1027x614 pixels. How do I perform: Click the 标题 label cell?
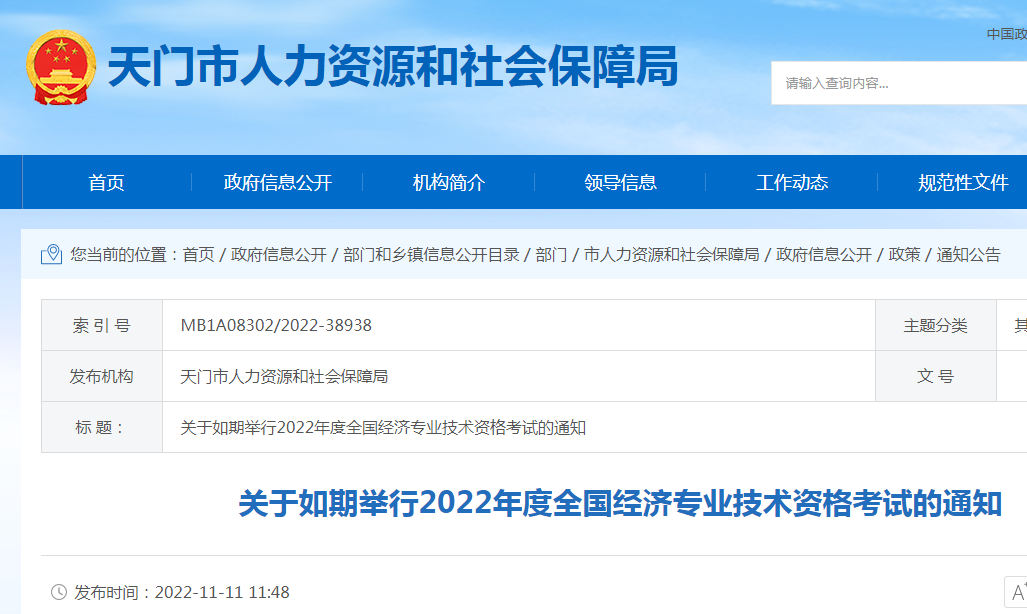[102, 427]
